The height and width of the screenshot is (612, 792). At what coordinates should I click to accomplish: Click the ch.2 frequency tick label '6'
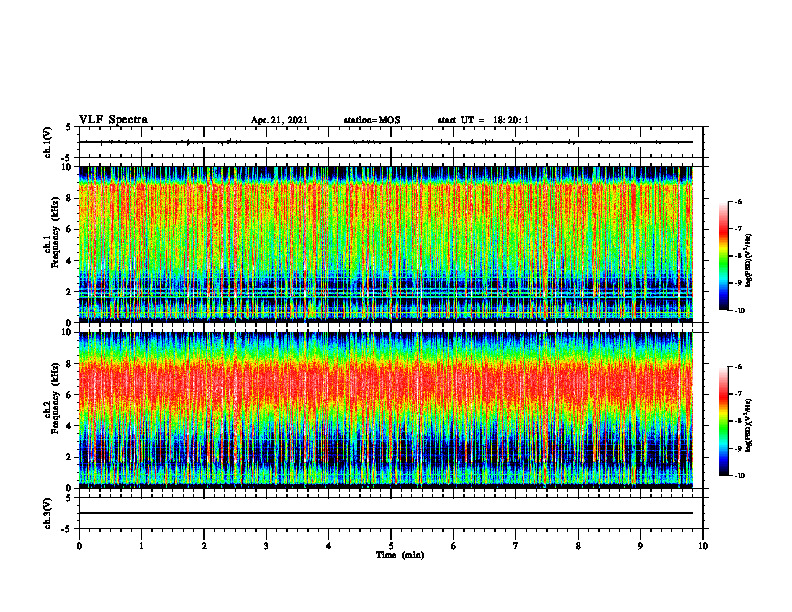70,395
